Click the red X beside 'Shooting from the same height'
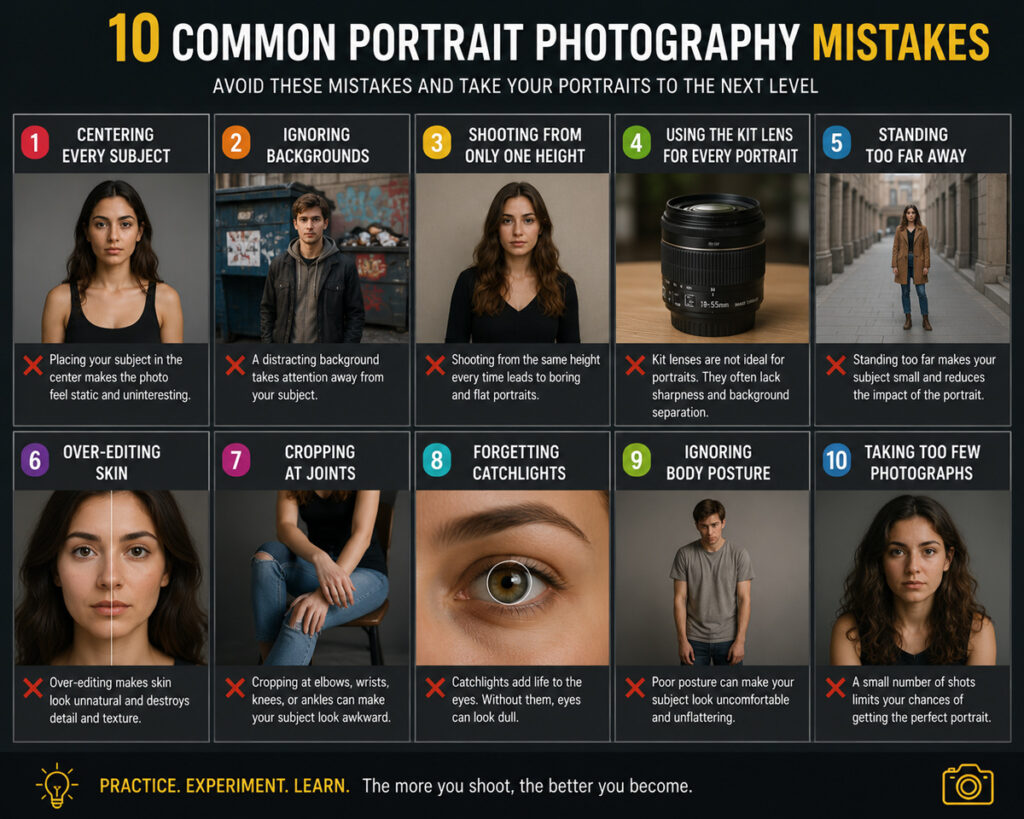 pyautogui.click(x=435, y=365)
